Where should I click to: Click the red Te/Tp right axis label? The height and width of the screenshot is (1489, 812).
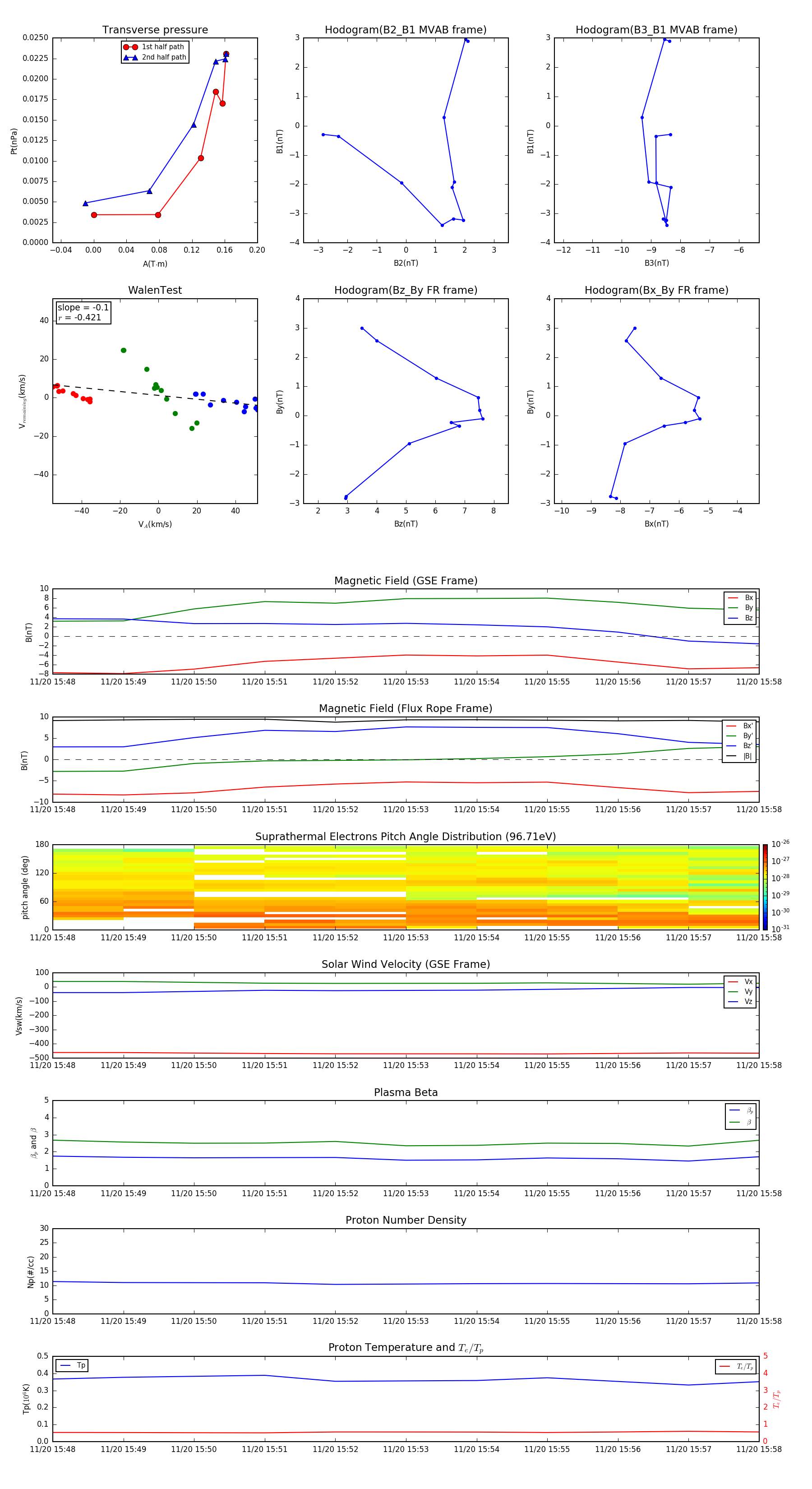[776, 1399]
